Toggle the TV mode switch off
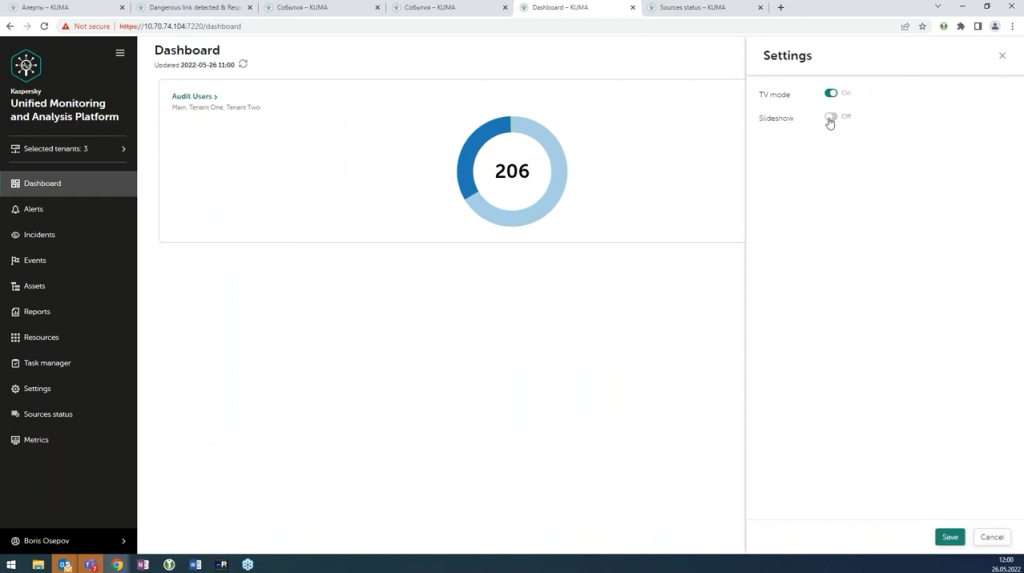The width and height of the screenshot is (1024, 573). (x=831, y=93)
